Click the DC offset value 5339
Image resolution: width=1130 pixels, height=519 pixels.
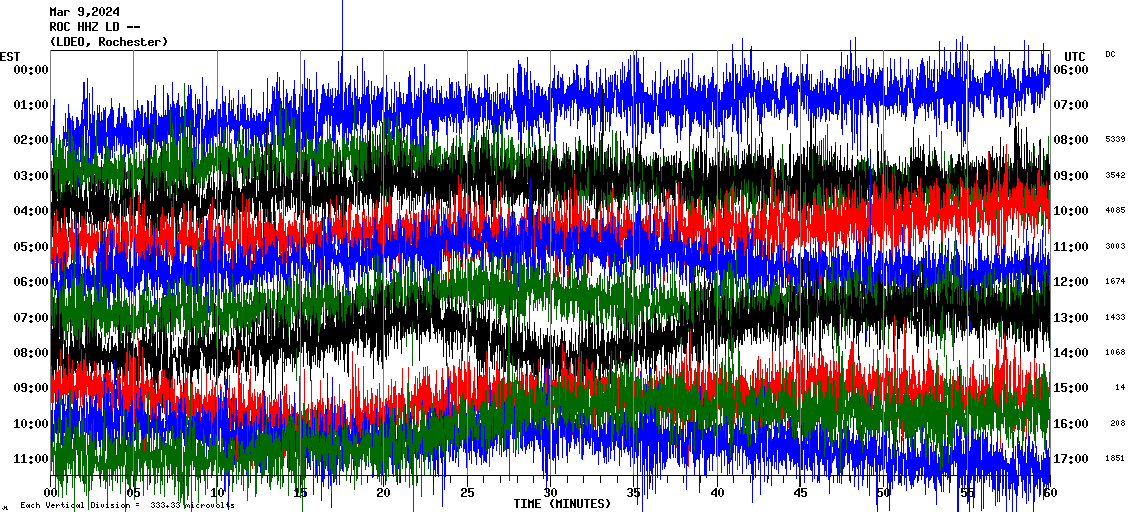click(1115, 140)
